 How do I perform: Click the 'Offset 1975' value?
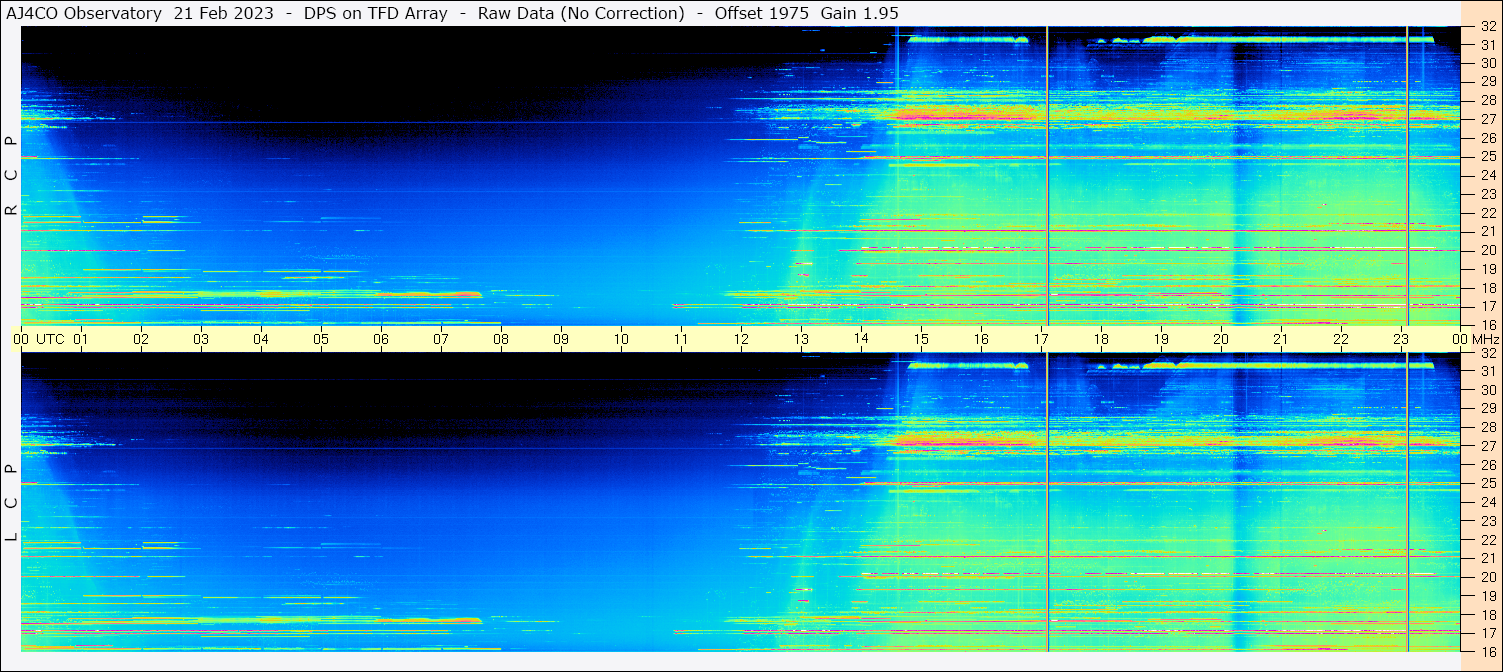click(x=761, y=13)
